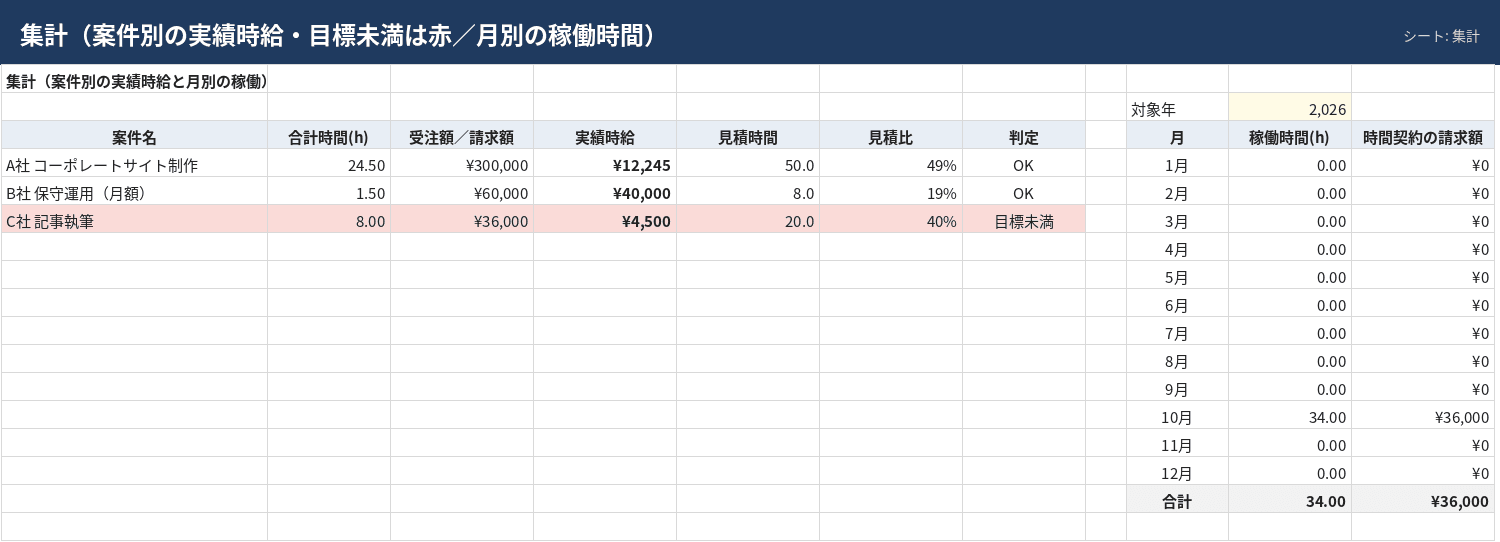The height and width of the screenshot is (542, 1500).
Task: Select the 10月 working hours cell 34.00
Action: coord(1289,416)
